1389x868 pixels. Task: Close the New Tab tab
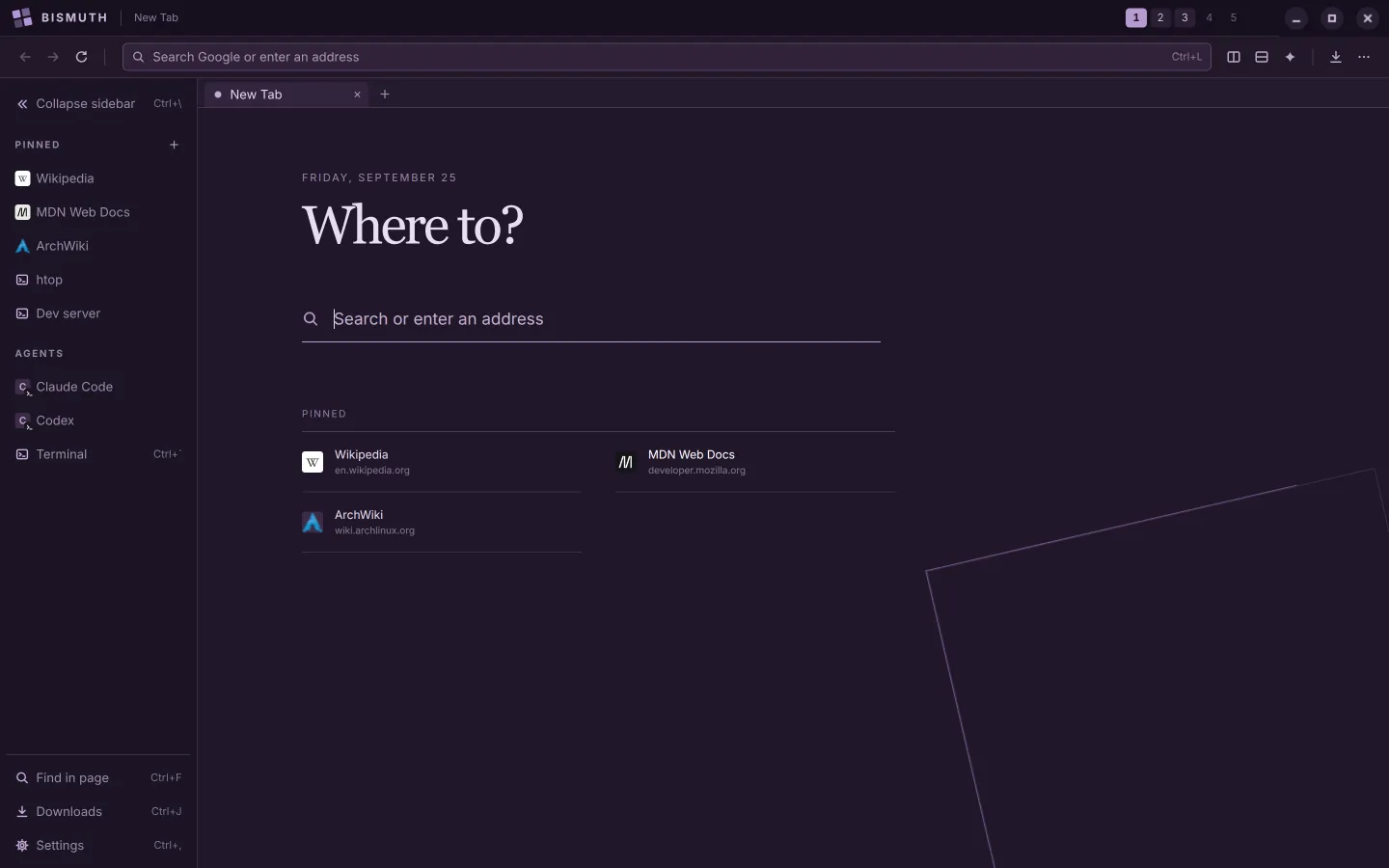tap(357, 95)
